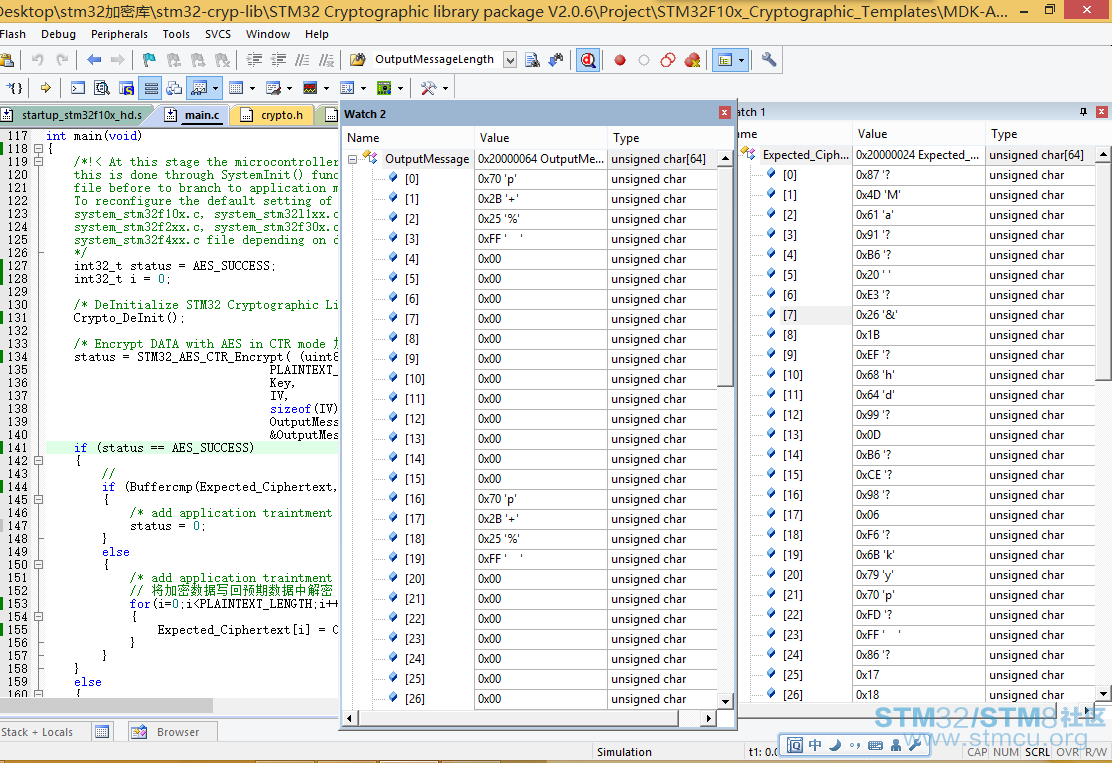Viewport: 1112px width, 763px height.
Task: Click the System Viewer green board icon
Action: point(384,88)
